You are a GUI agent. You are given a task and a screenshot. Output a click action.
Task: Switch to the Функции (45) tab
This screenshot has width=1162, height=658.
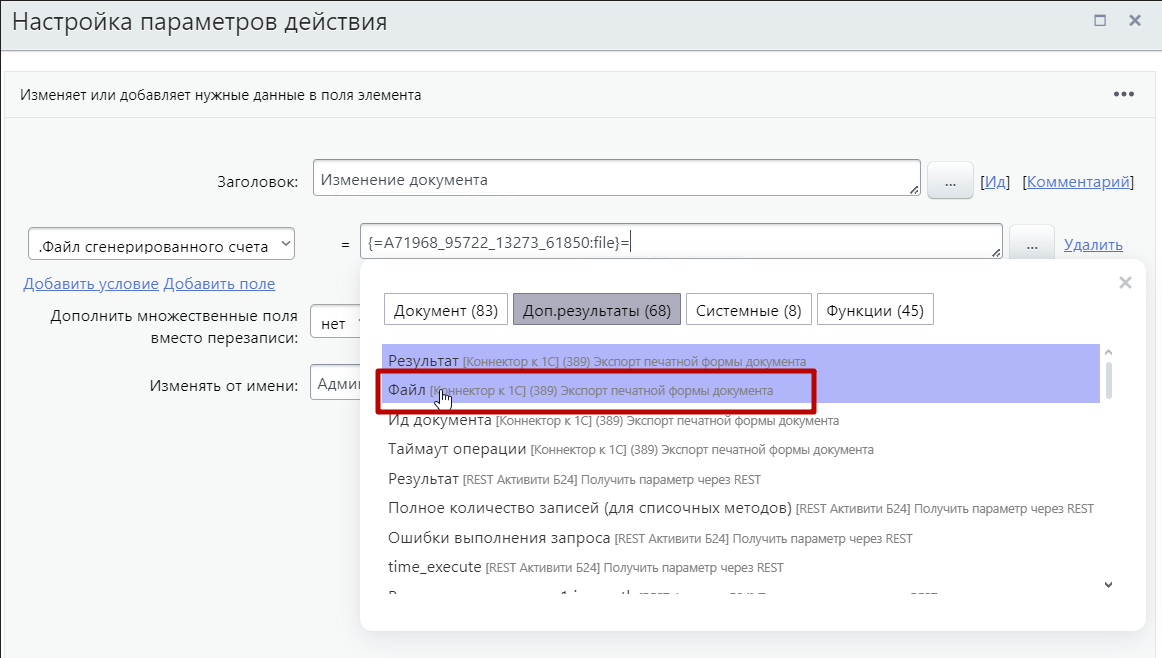point(875,310)
